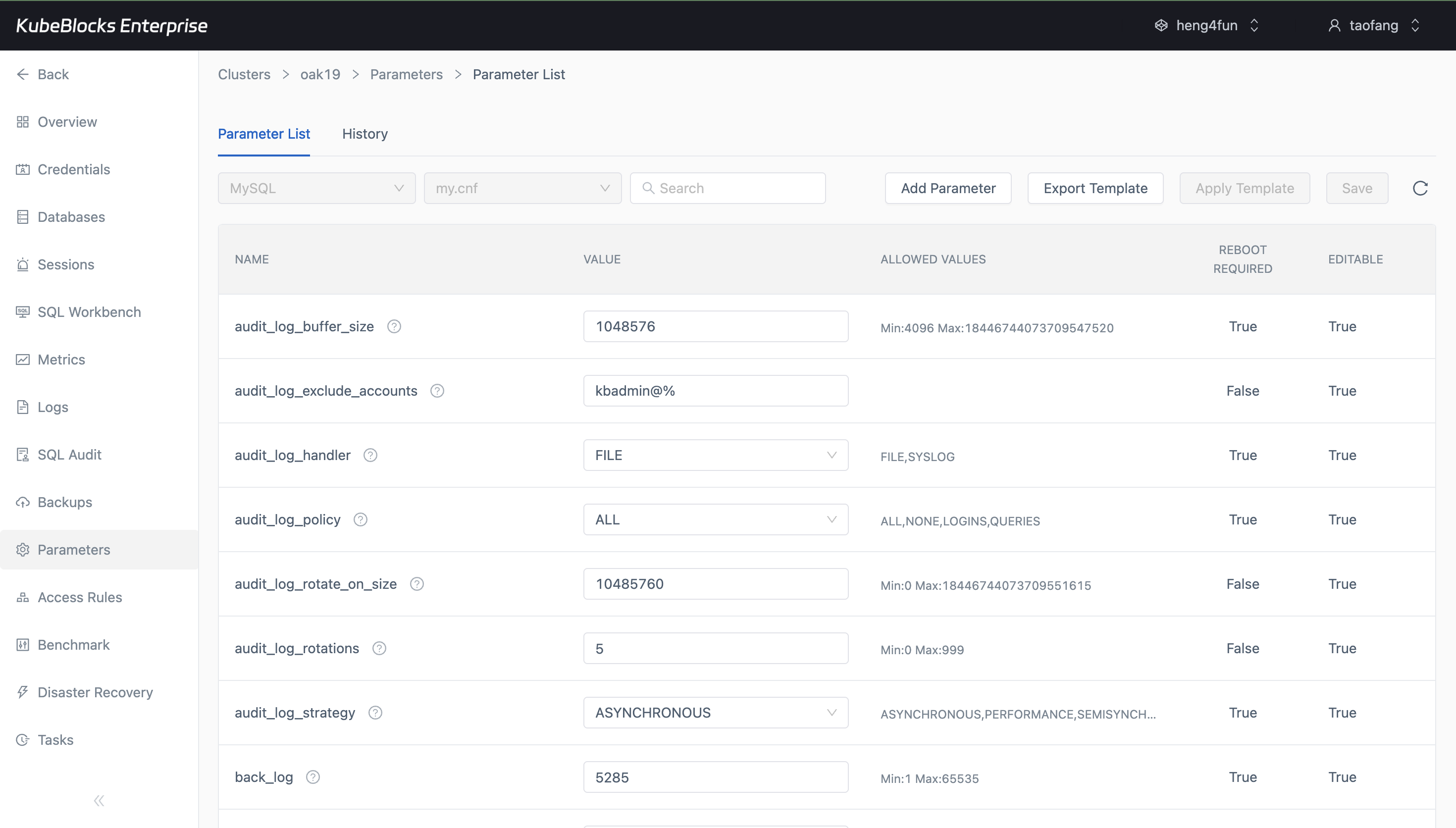Click the 'Min:1 Max:65535' allowed values text
Image resolution: width=1456 pixels, height=828 pixels.
coord(930,778)
